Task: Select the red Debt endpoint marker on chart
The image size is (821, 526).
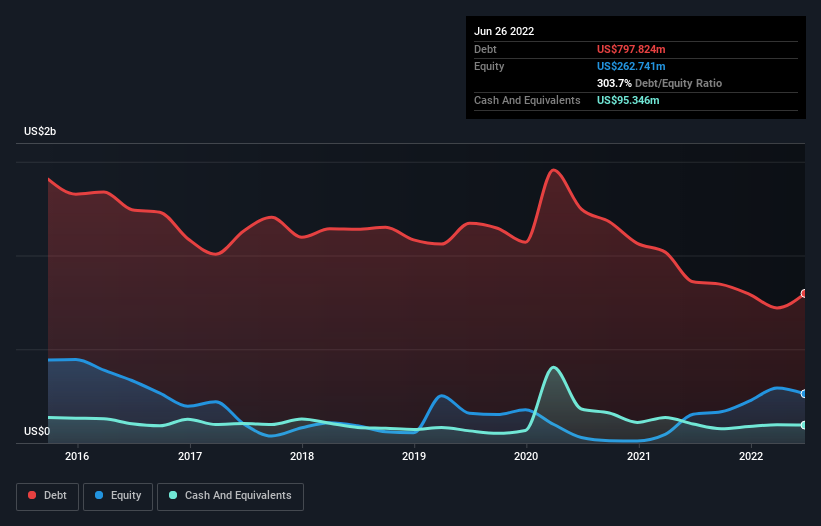Action: point(804,294)
